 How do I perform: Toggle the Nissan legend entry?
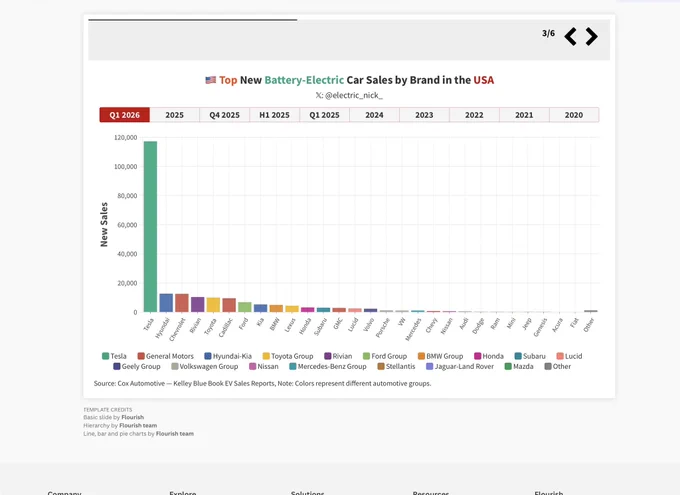(264, 367)
